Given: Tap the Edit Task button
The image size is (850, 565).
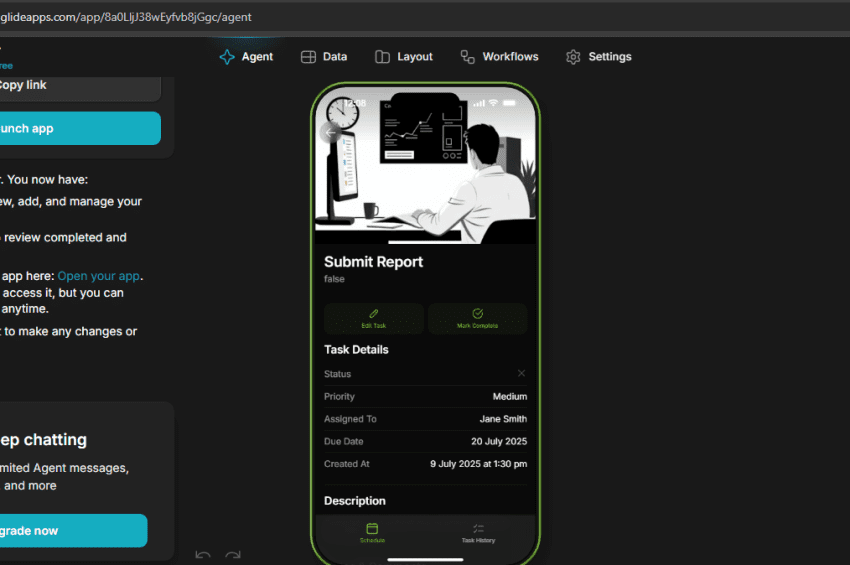Looking at the screenshot, I should (x=373, y=318).
